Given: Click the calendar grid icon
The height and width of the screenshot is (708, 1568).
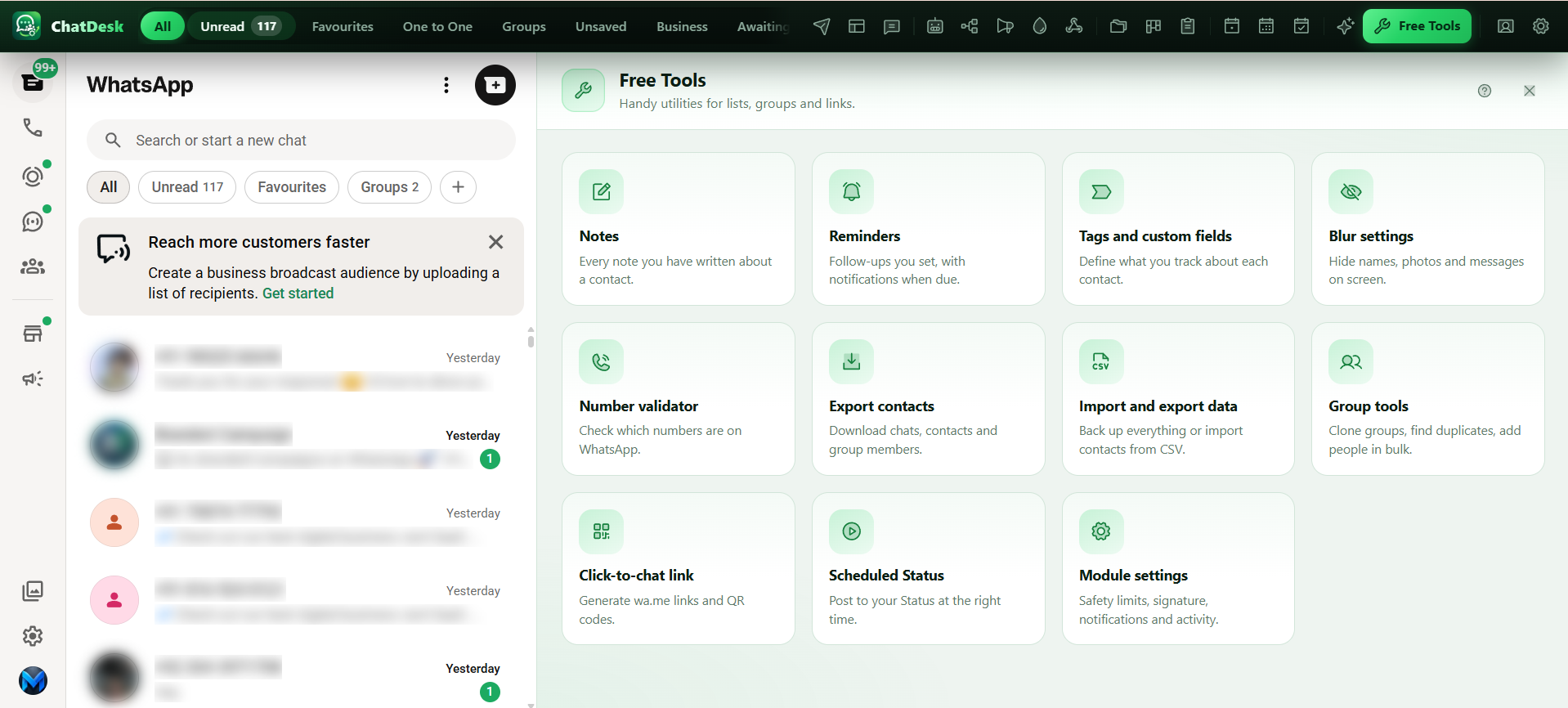Looking at the screenshot, I should (1266, 26).
